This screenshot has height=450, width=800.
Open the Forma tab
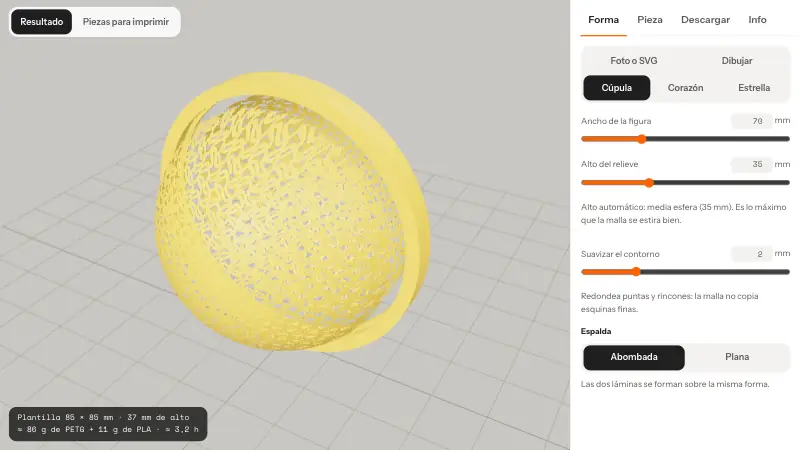click(x=604, y=20)
